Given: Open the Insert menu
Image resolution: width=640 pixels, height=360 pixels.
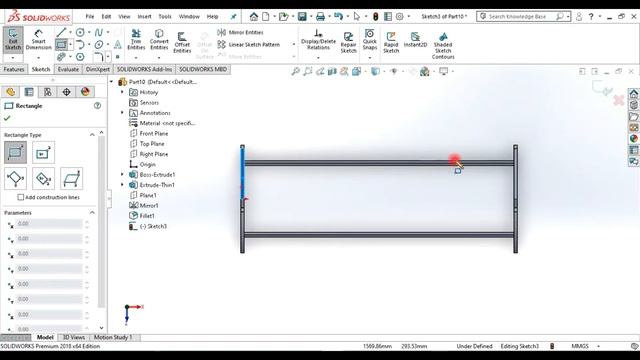Looking at the screenshot, I should pyautogui.click(x=144, y=17).
